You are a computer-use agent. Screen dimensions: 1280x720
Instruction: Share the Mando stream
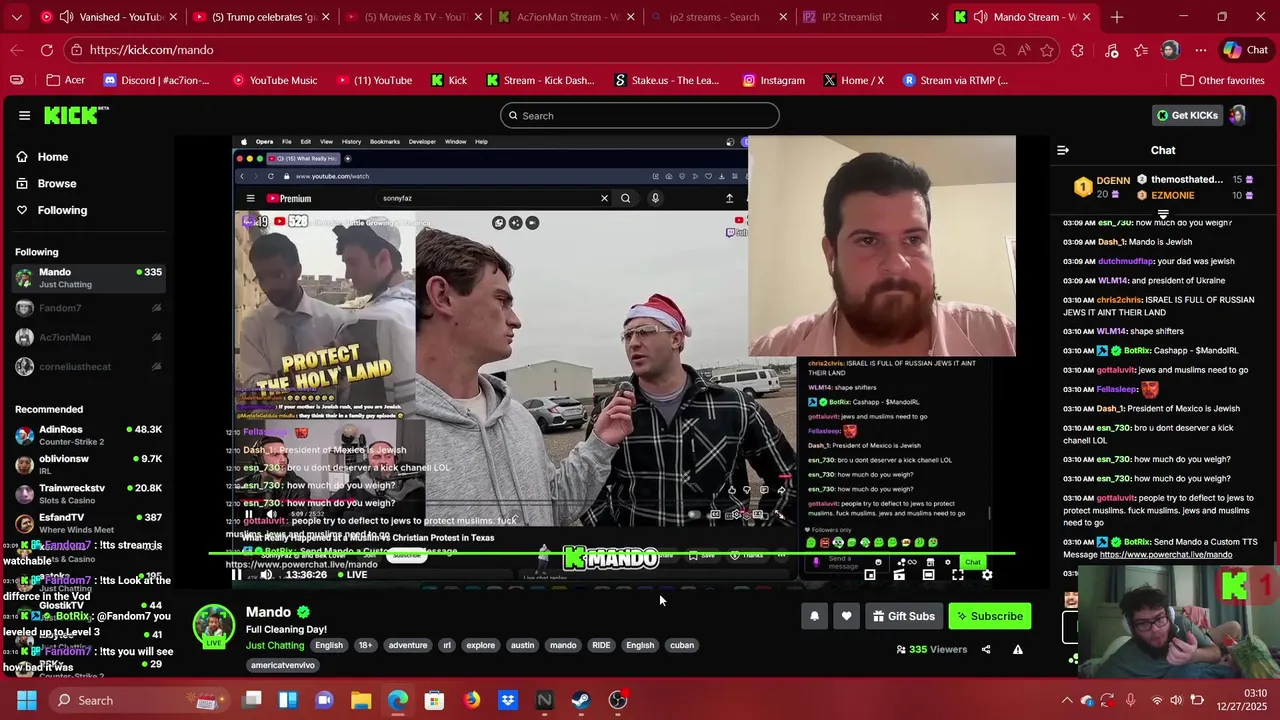[986, 649]
